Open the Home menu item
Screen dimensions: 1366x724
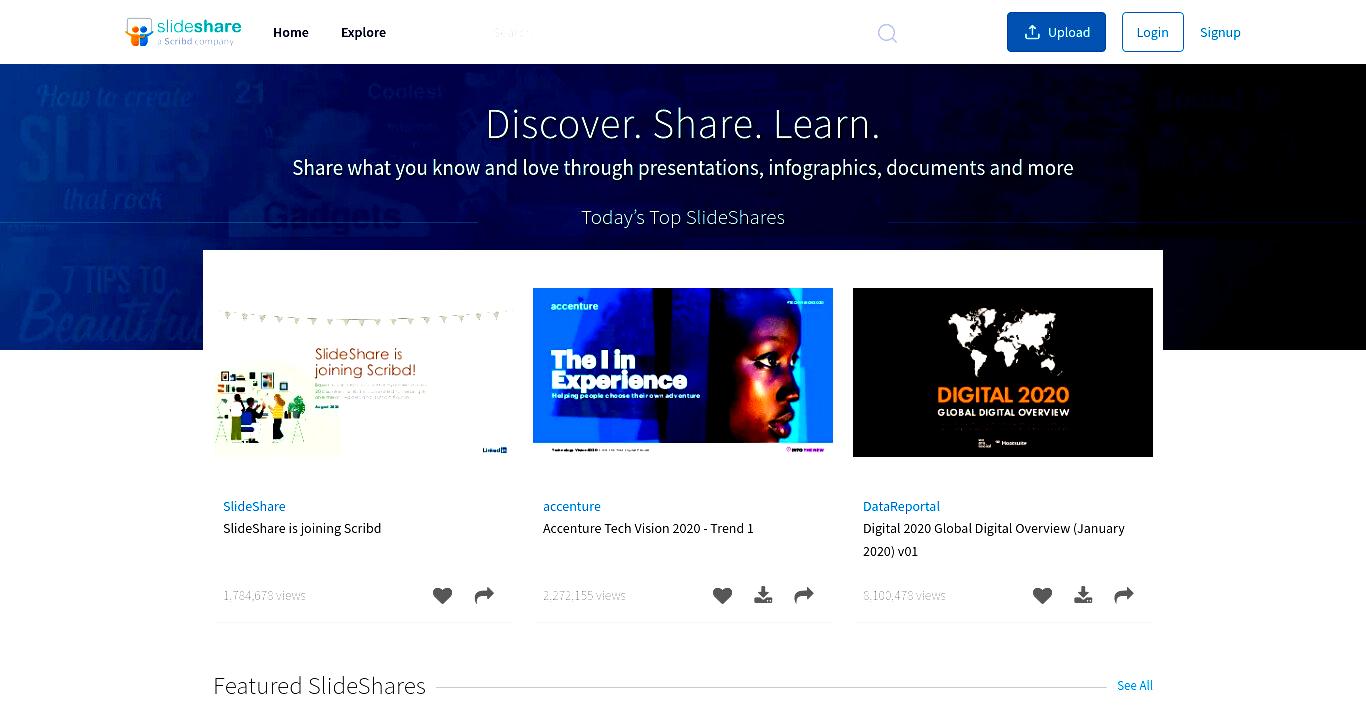click(291, 32)
